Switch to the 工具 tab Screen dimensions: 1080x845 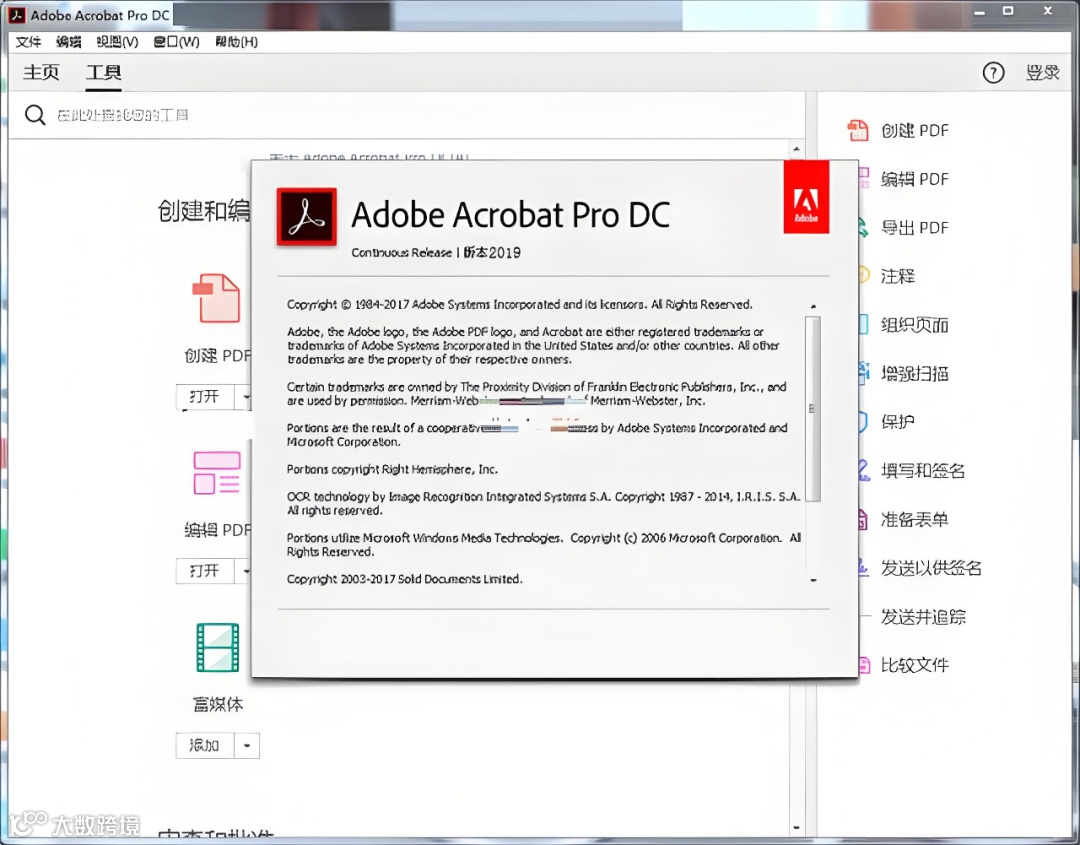click(104, 72)
